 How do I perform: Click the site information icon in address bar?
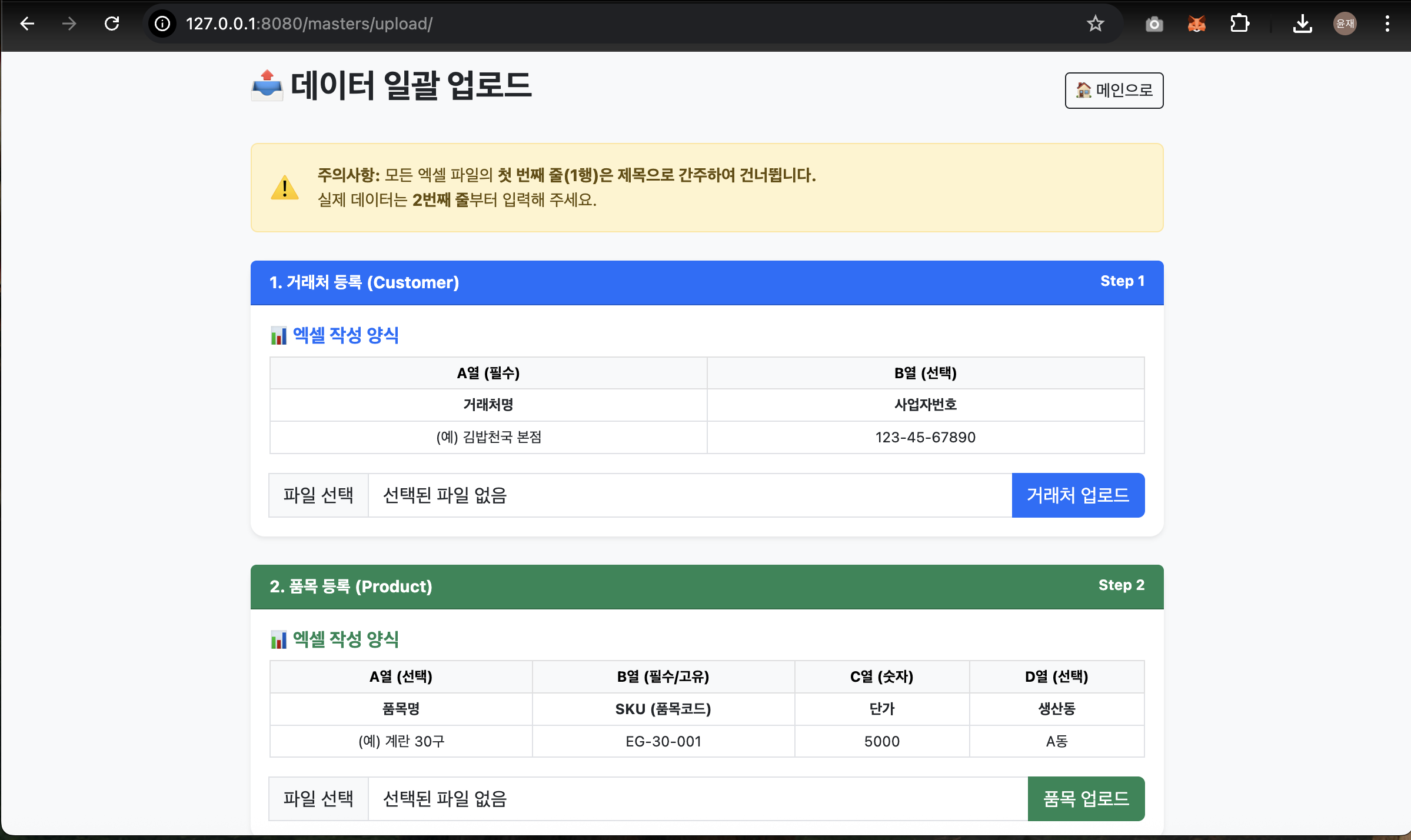162,24
